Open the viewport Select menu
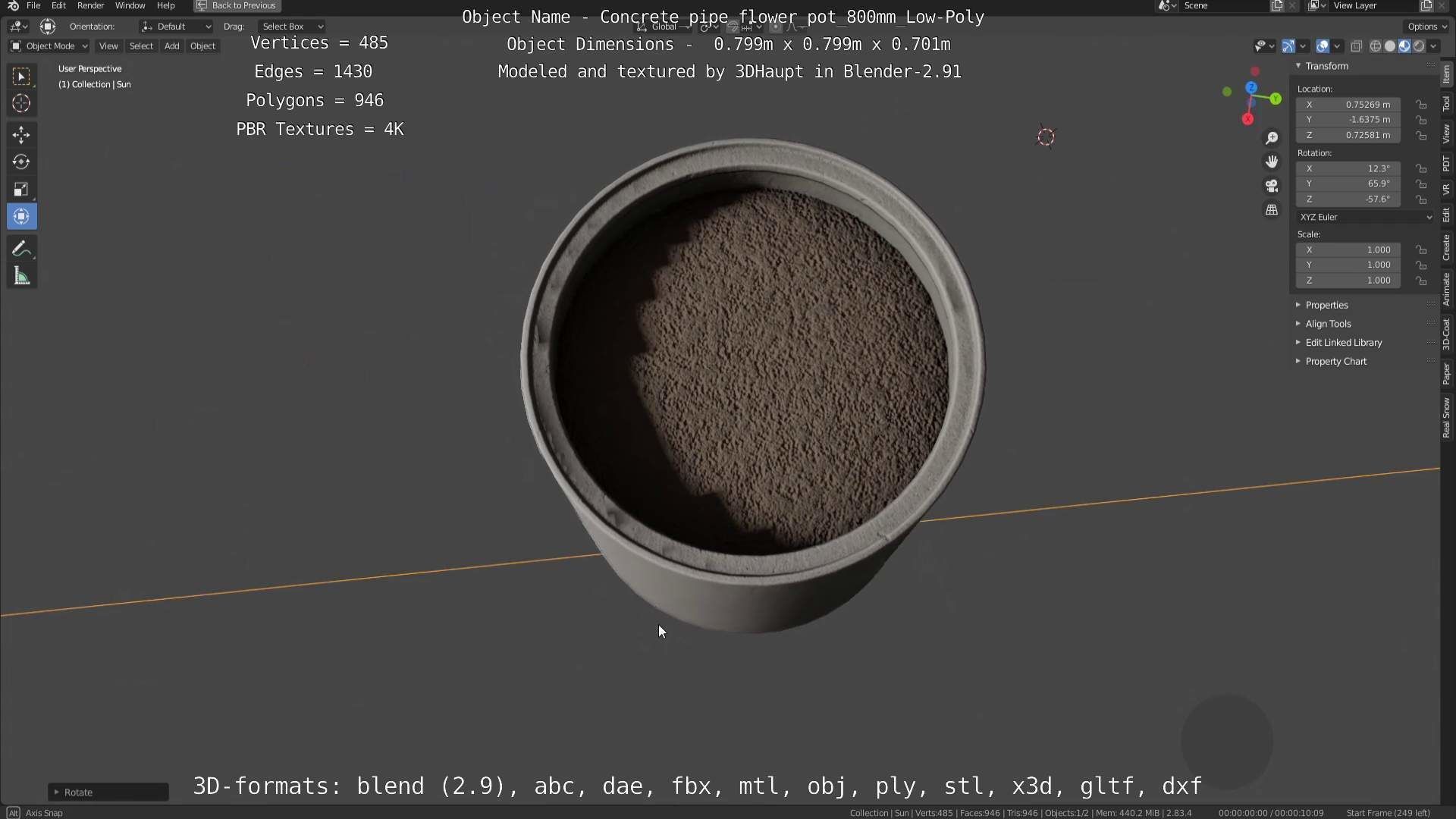The width and height of the screenshot is (1456, 819). point(141,46)
